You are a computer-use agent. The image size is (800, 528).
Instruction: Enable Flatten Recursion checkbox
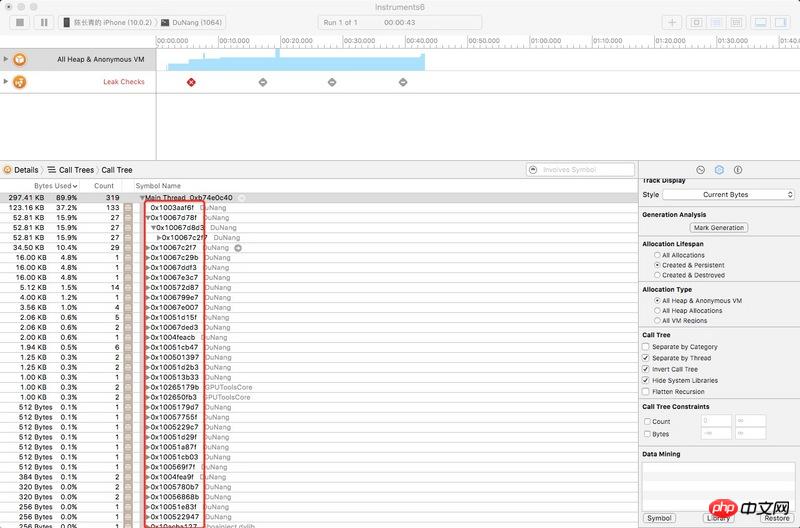coord(646,392)
